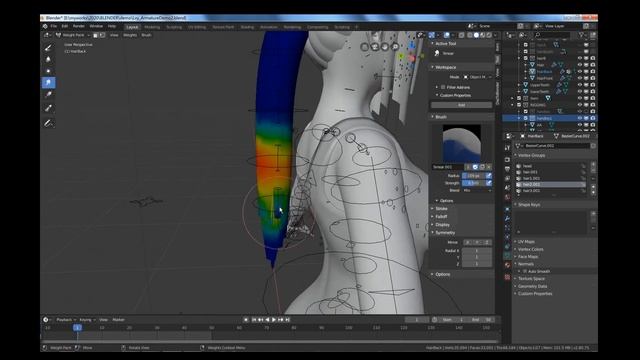Switch viewport to wireframe shading
This screenshot has width=640, height=360.
[x=470, y=35]
